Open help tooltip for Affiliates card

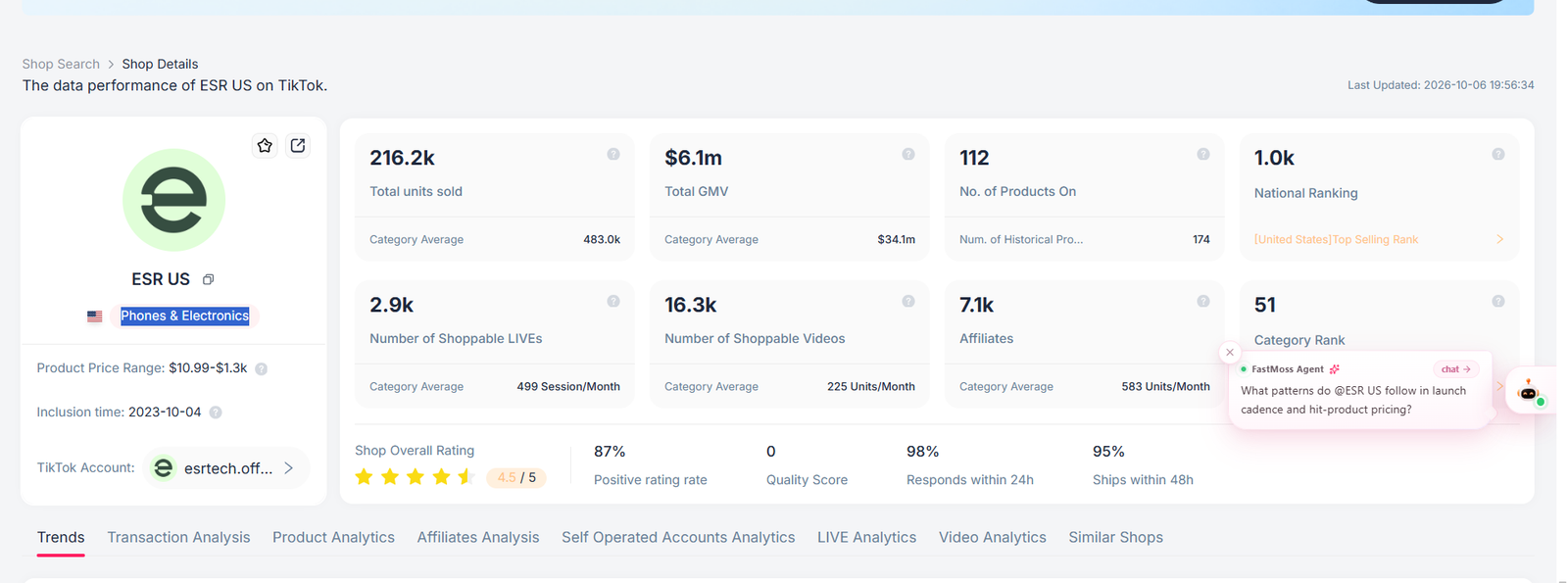coord(1203,301)
